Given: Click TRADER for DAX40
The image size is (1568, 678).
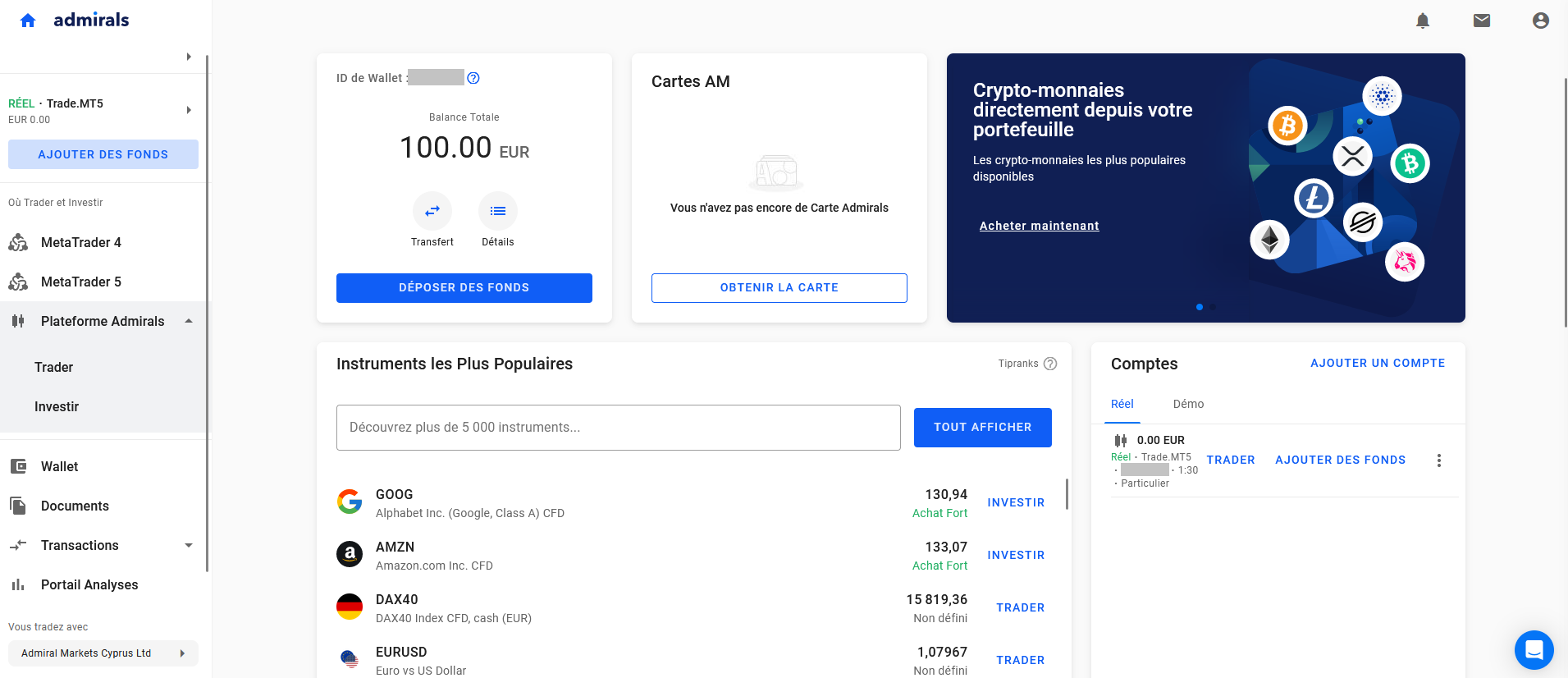Looking at the screenshot, I should click(x=1021, y=607).
